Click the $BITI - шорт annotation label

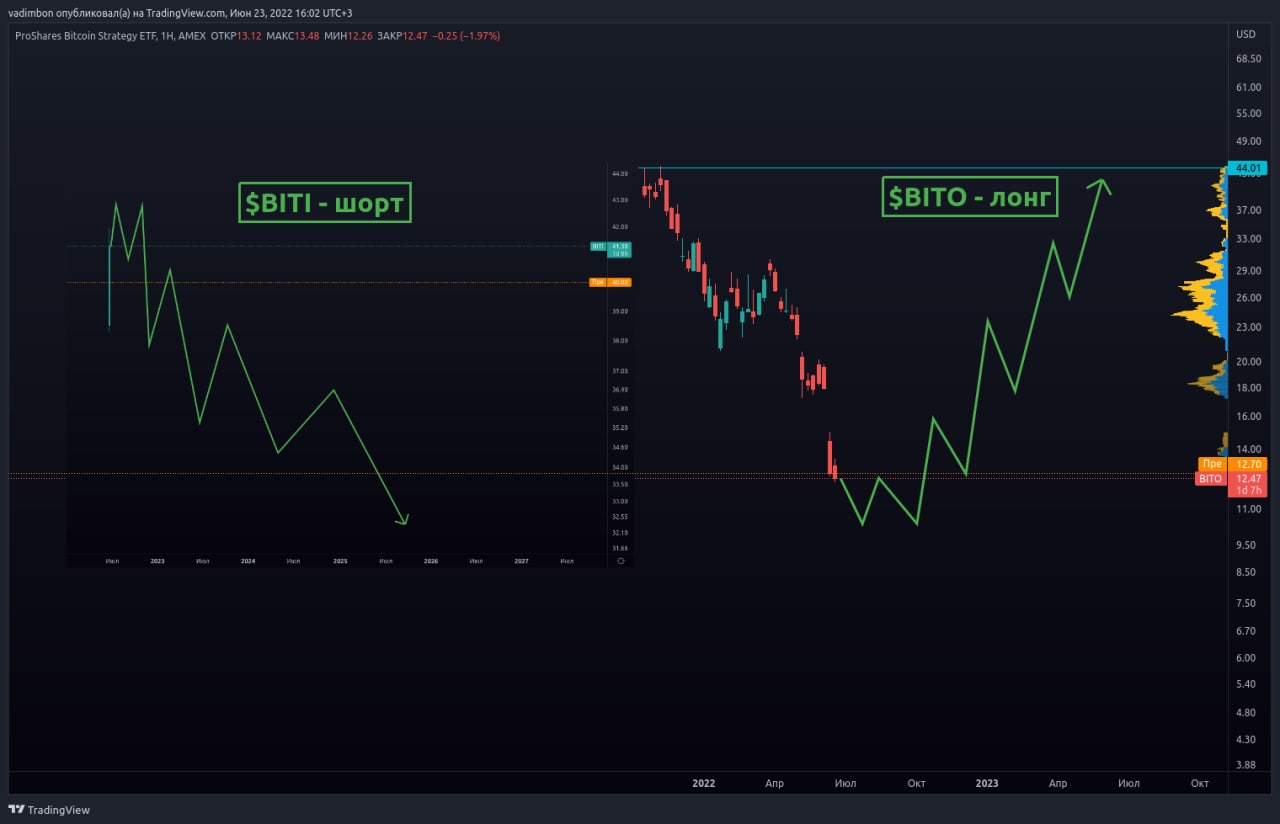[x=325, y=202]
